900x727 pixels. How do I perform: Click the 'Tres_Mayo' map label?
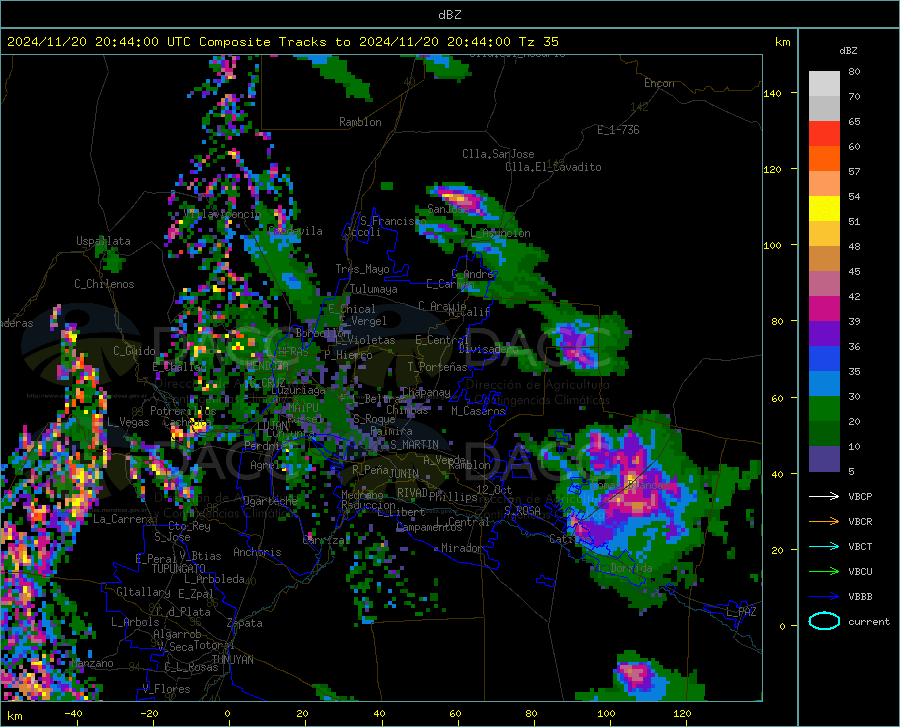(x=362, y=269)
